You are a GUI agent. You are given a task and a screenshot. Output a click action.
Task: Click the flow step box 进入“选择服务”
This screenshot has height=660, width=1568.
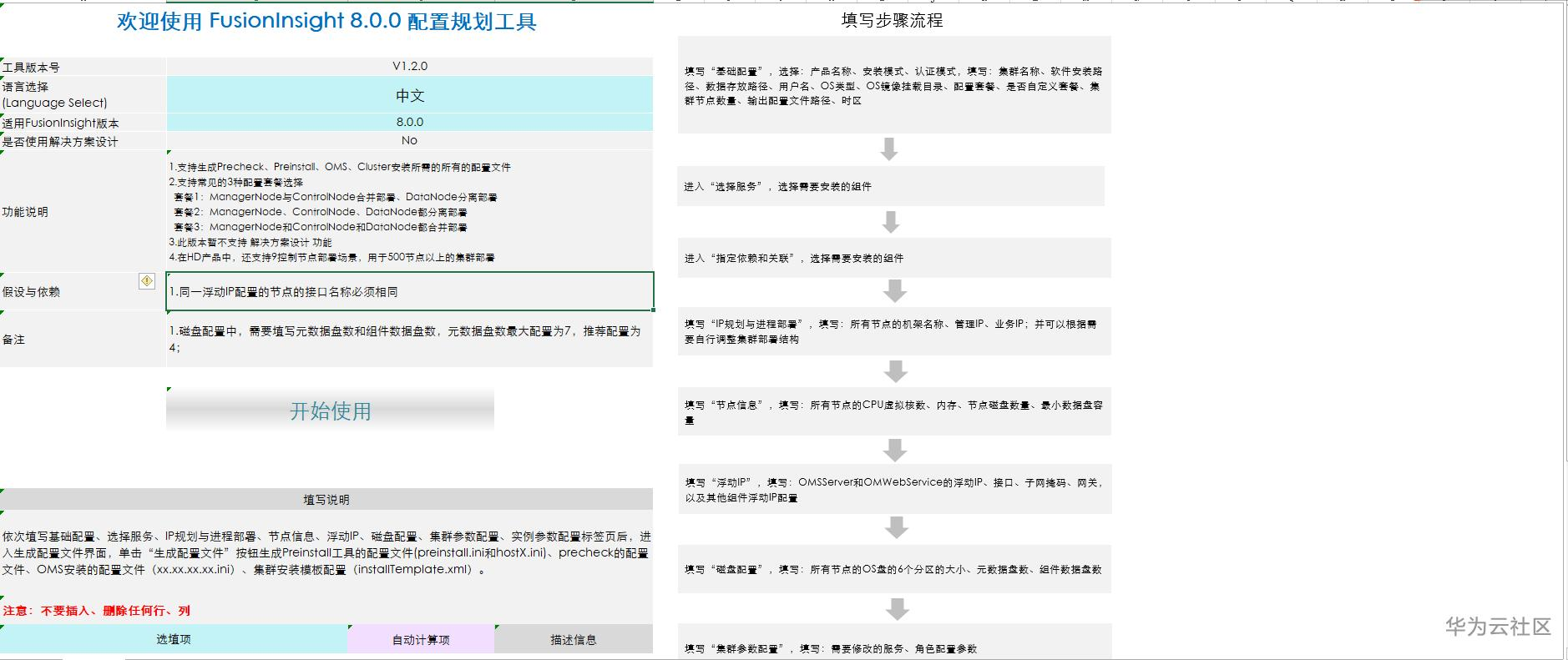tap(891, 186)
